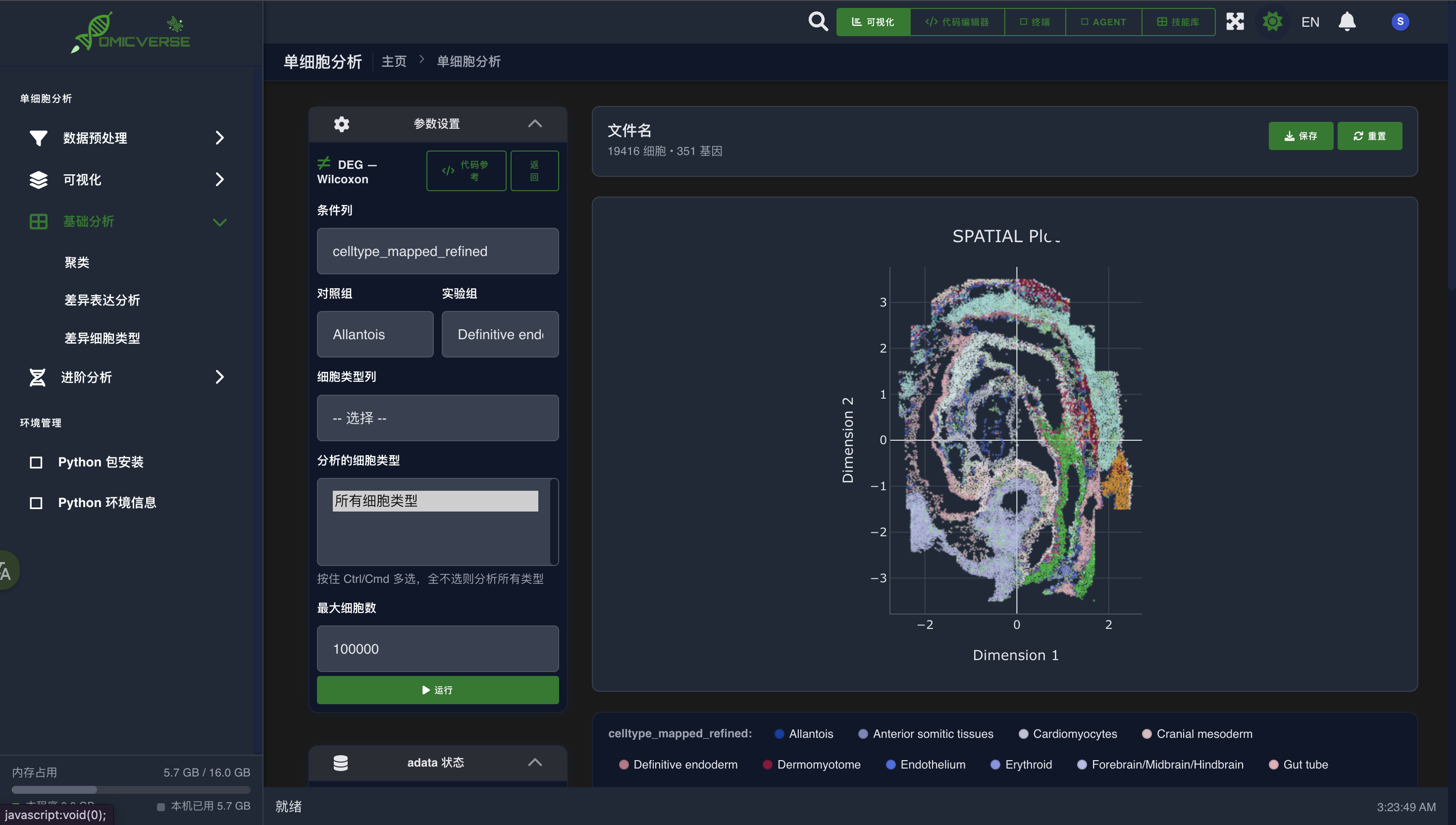Click the green 运行 button
Viewport: 1456px width, 825px height.
[x=437, y=690]
